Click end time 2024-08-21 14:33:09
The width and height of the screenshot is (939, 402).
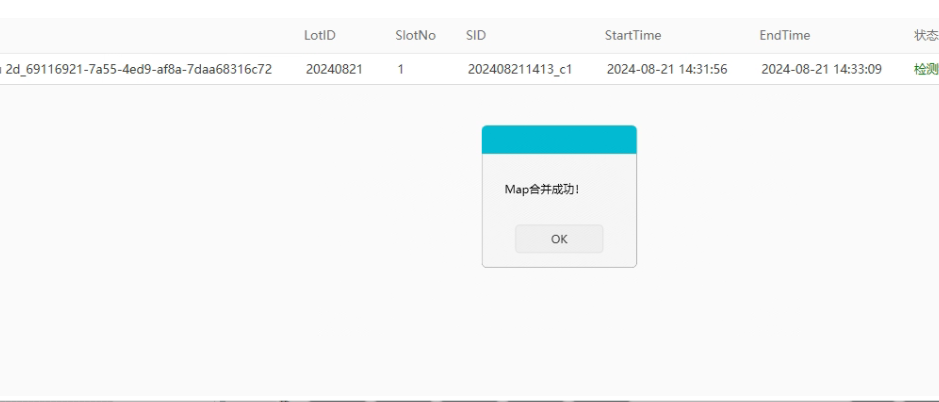click(x=822, y=69)
